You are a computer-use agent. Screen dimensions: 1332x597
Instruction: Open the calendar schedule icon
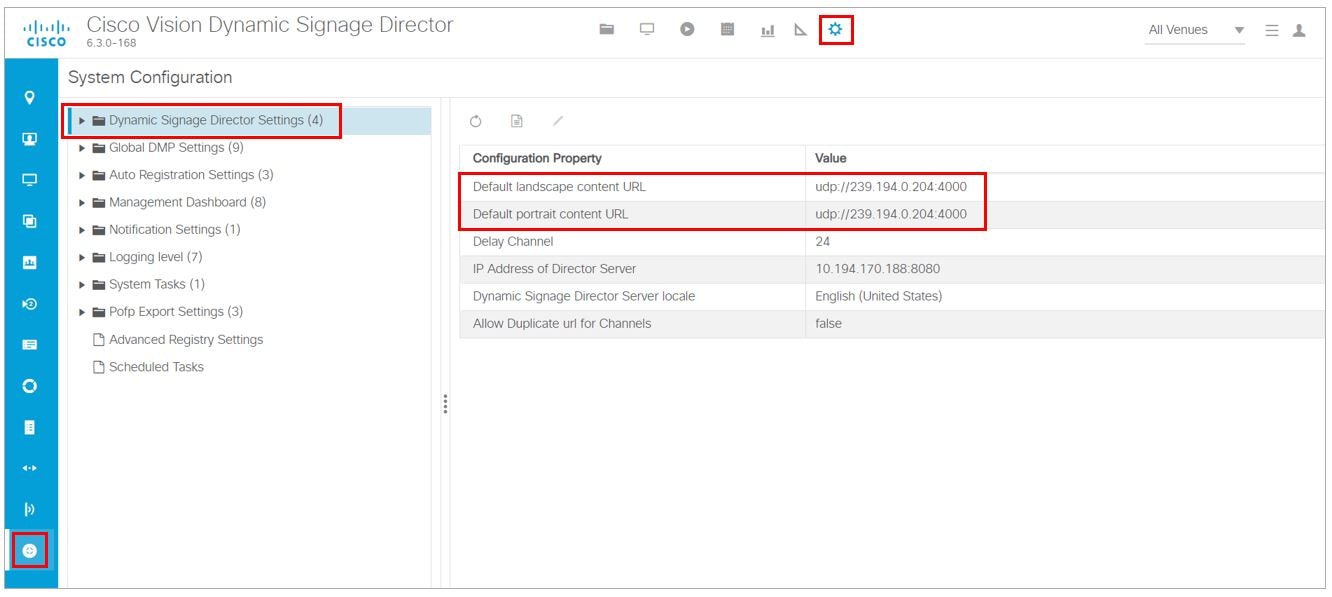click(x=728, y=29)
